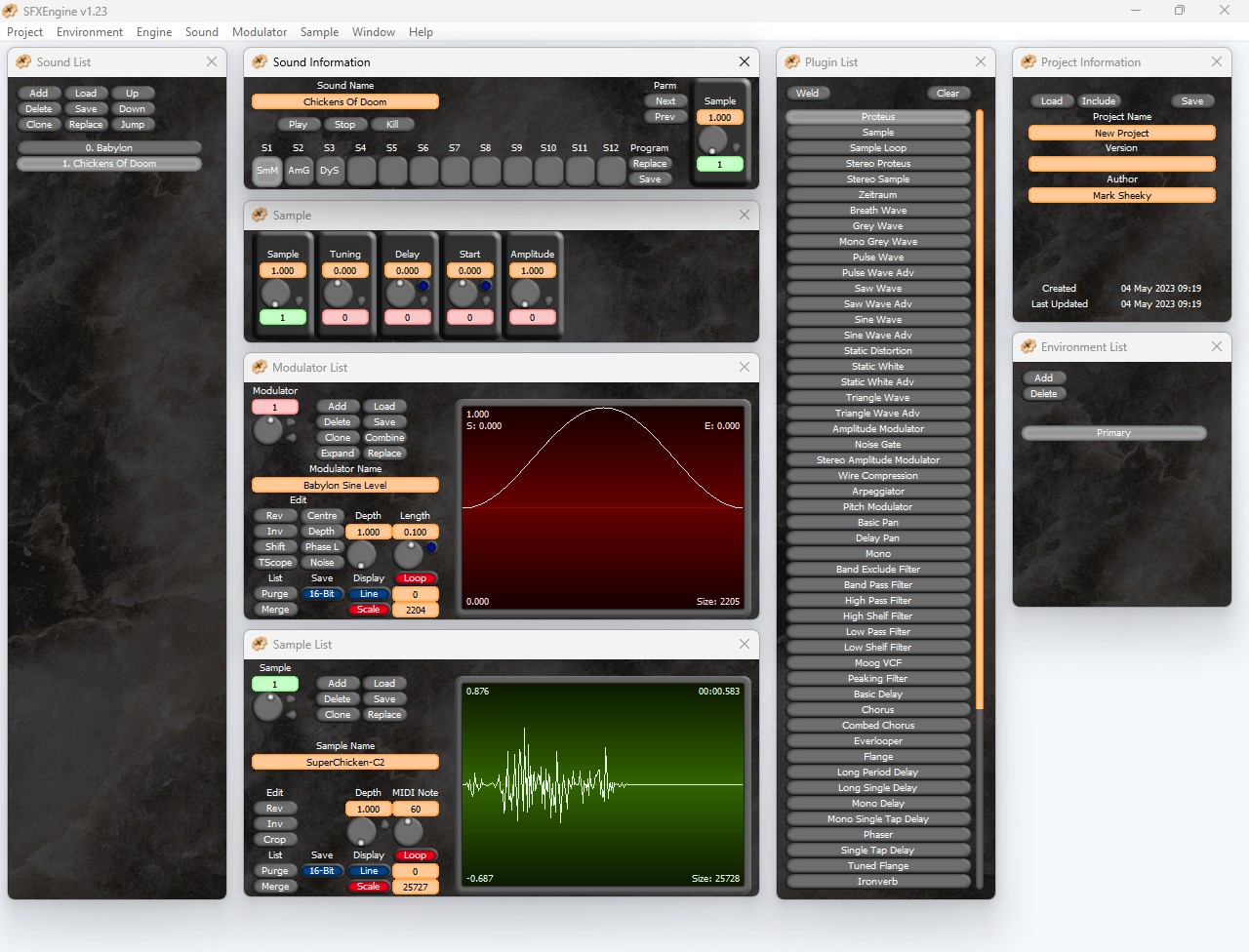Choose the Moog VCF plugin
The width and height of the screenshot is (1249, 952).
click(x=878, y=663)
